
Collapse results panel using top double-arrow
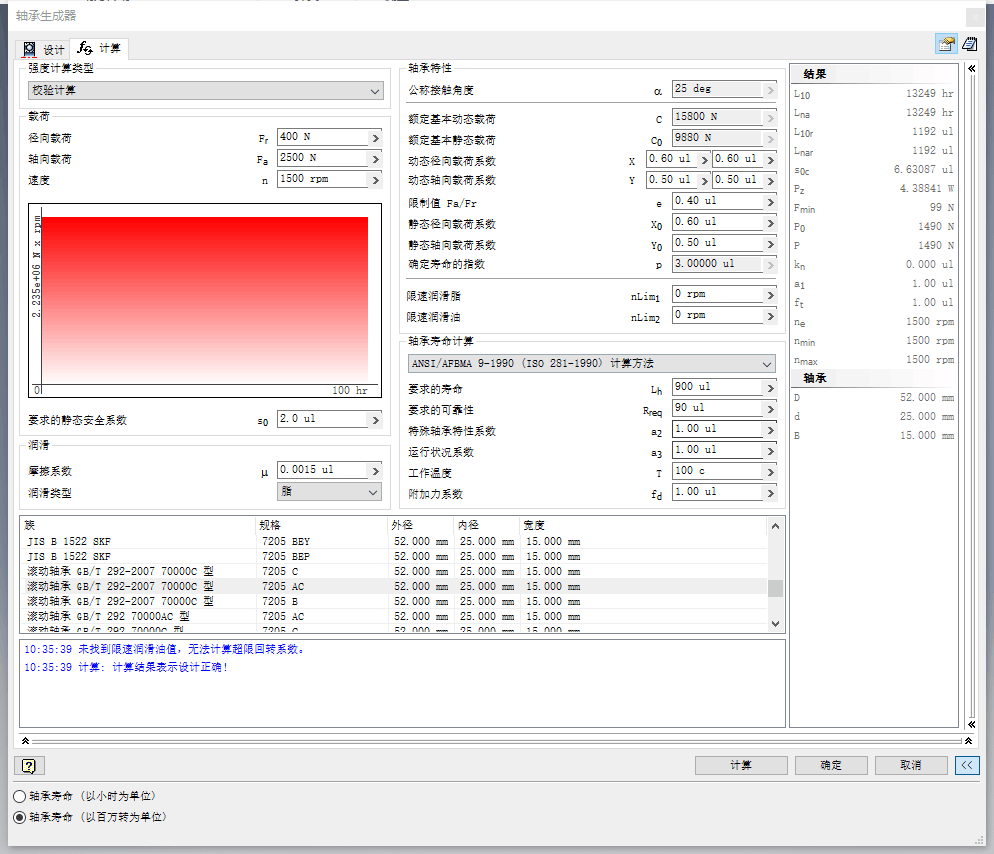pyautogui.click(x=971, y=68)
